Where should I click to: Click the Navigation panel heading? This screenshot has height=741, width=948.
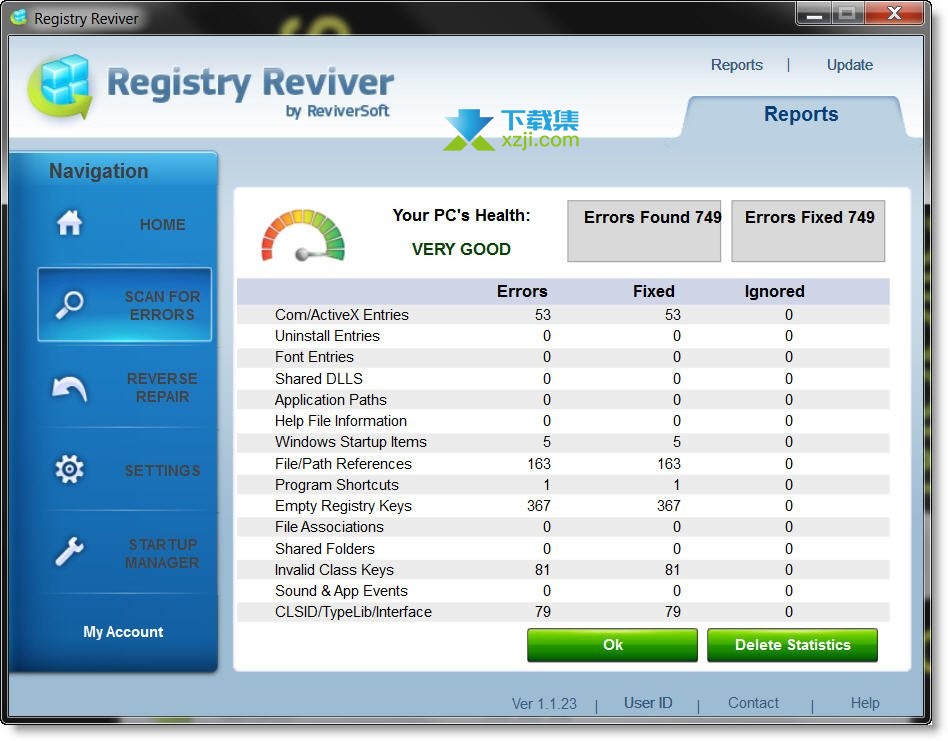pos(99,171)
